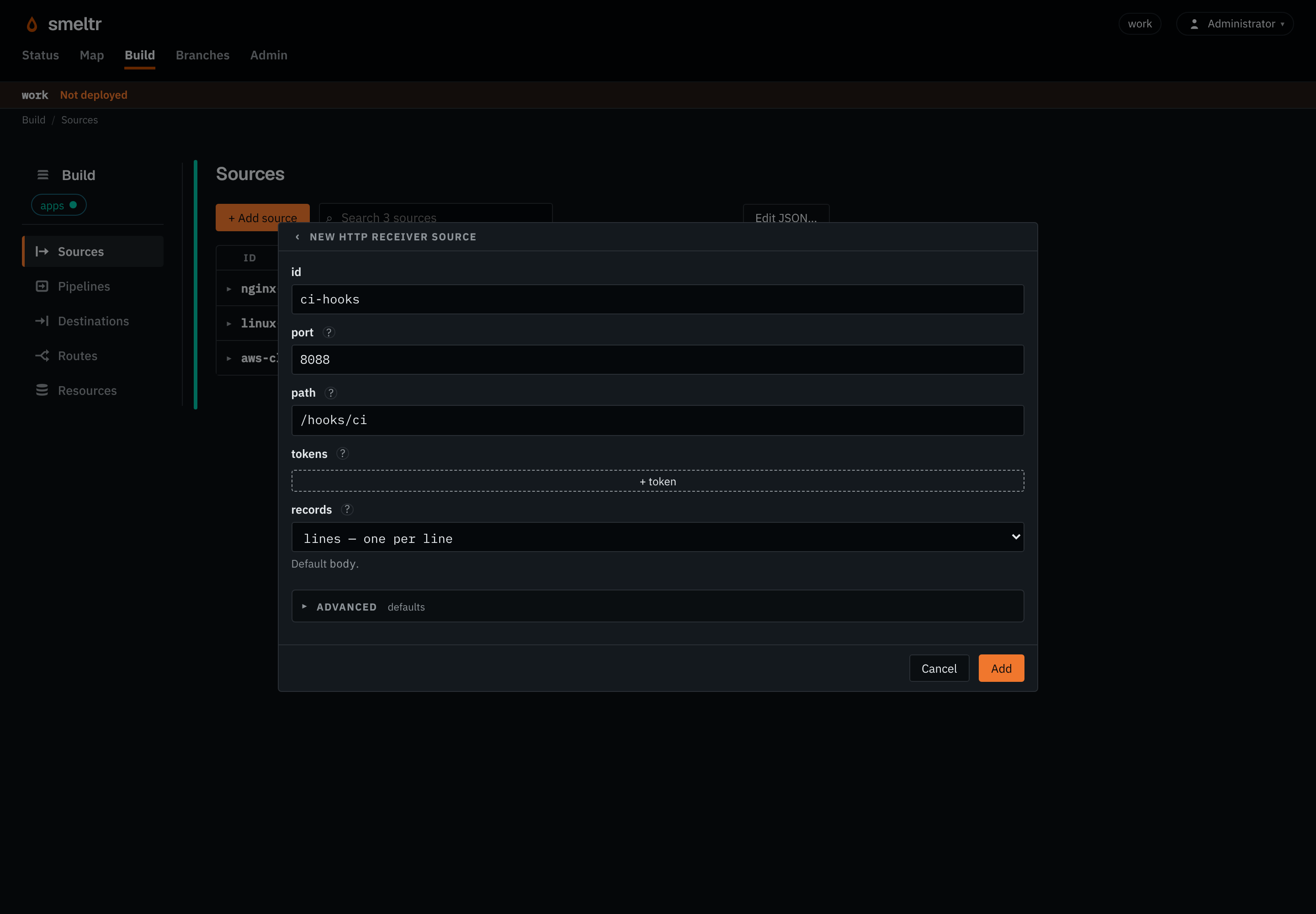Open Resources in the sidebar

pyautogui.click(x=93, y=390)
